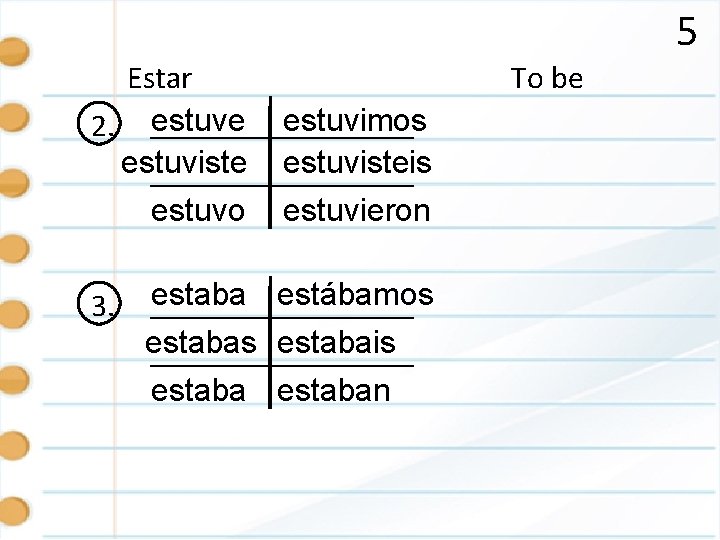Click the vertical divider of the estuve table

[x=270, y=162]
